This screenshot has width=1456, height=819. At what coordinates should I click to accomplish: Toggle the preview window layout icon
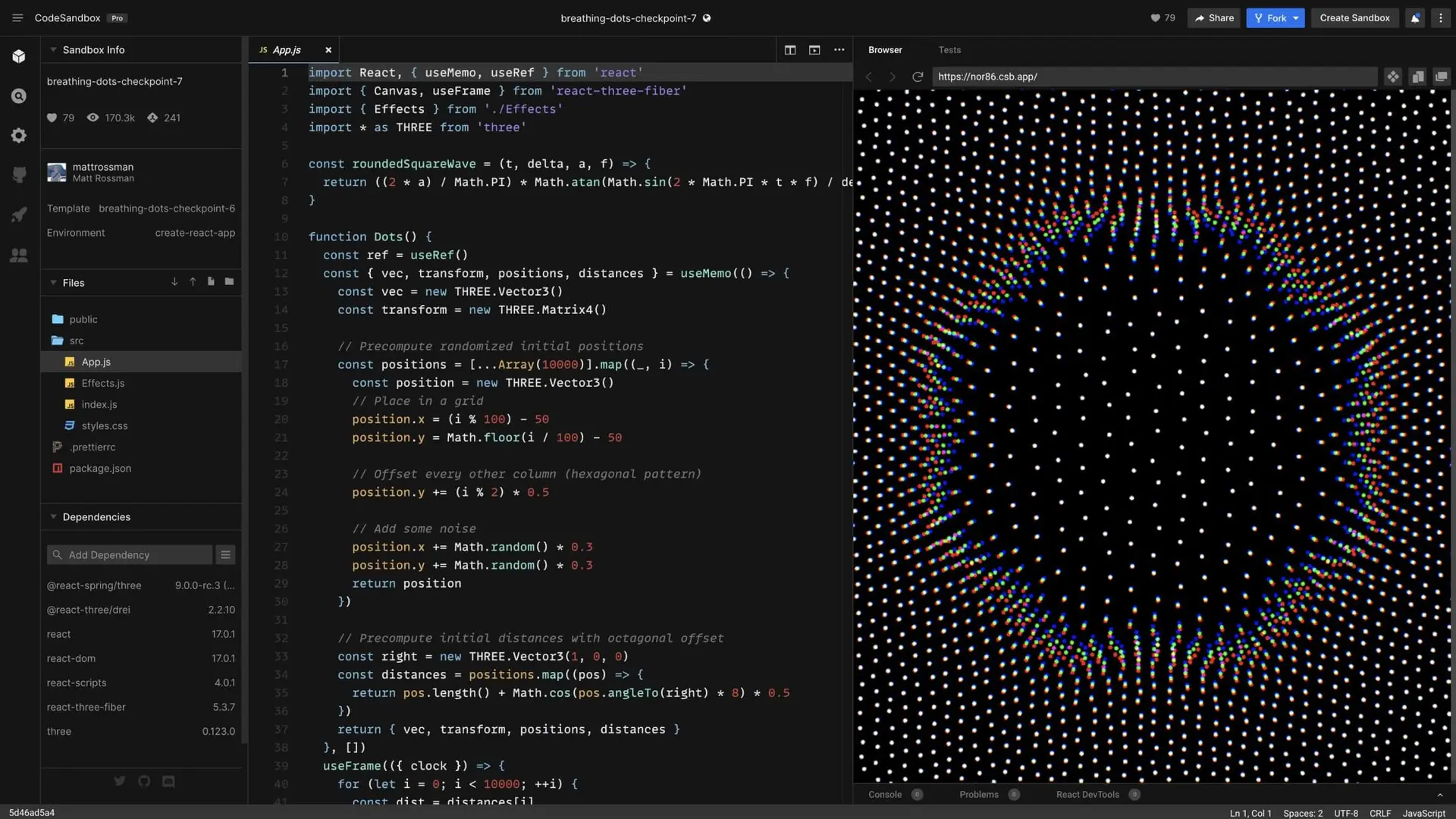tap(814, 50)
